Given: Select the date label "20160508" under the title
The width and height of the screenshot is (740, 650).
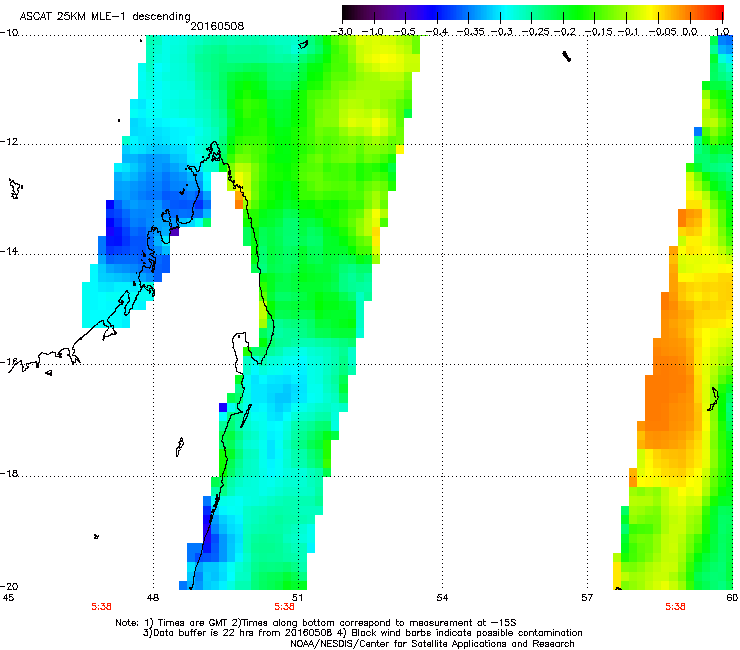Looking at the screenshot, I should tap(217, 26).
